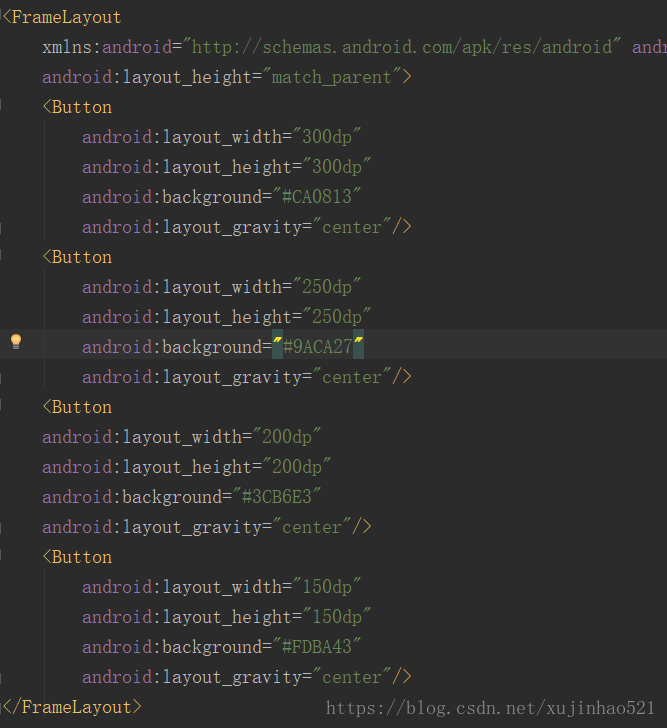Viewport: 667px width, 728px height.
Task: Select layout_height="250dp" attribute line
Action: [227, 317]
